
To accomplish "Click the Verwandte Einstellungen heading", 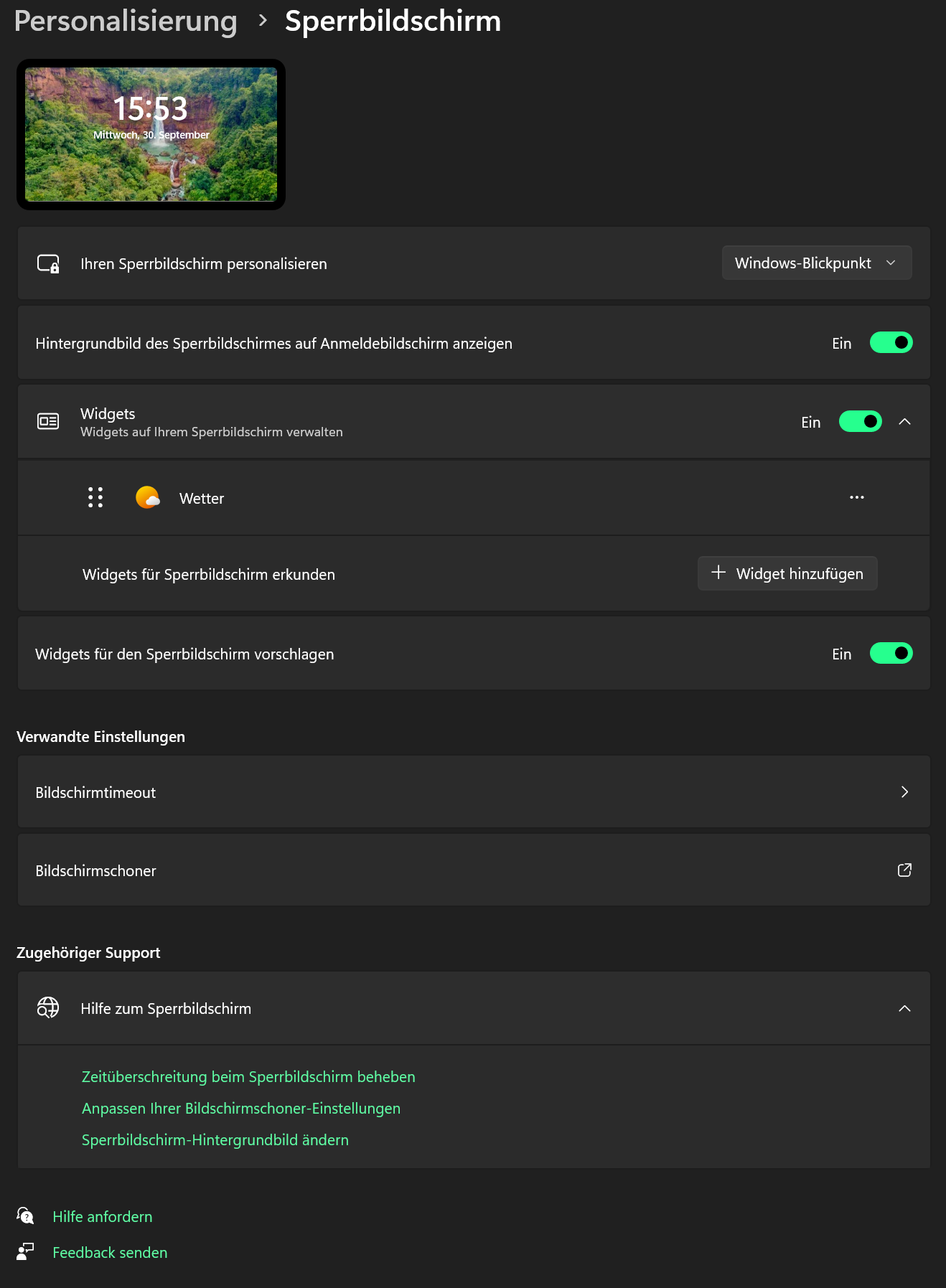I will coord(100,736).
